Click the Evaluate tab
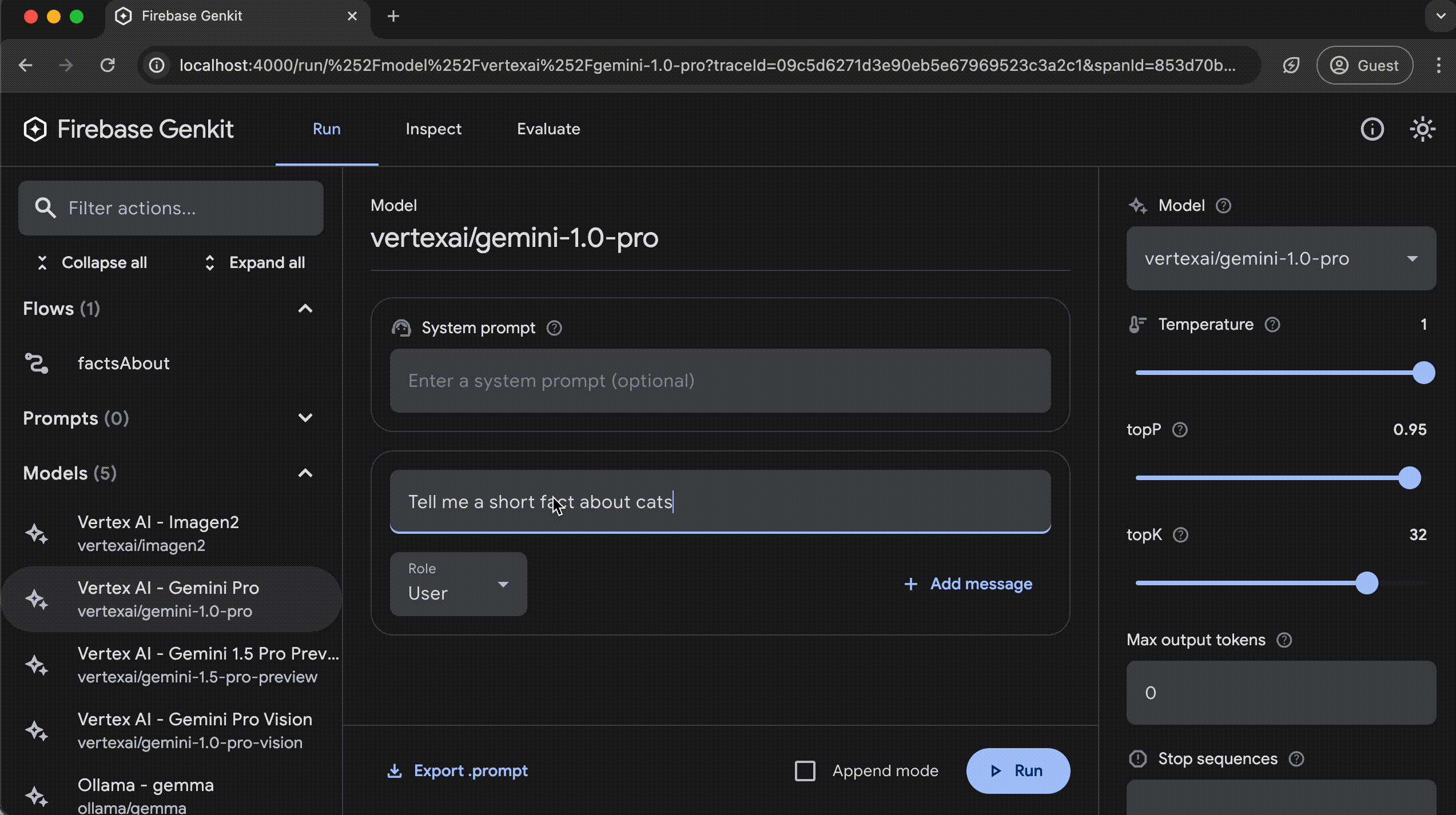Screen dimensions: 1456x815 pos(548,129)
